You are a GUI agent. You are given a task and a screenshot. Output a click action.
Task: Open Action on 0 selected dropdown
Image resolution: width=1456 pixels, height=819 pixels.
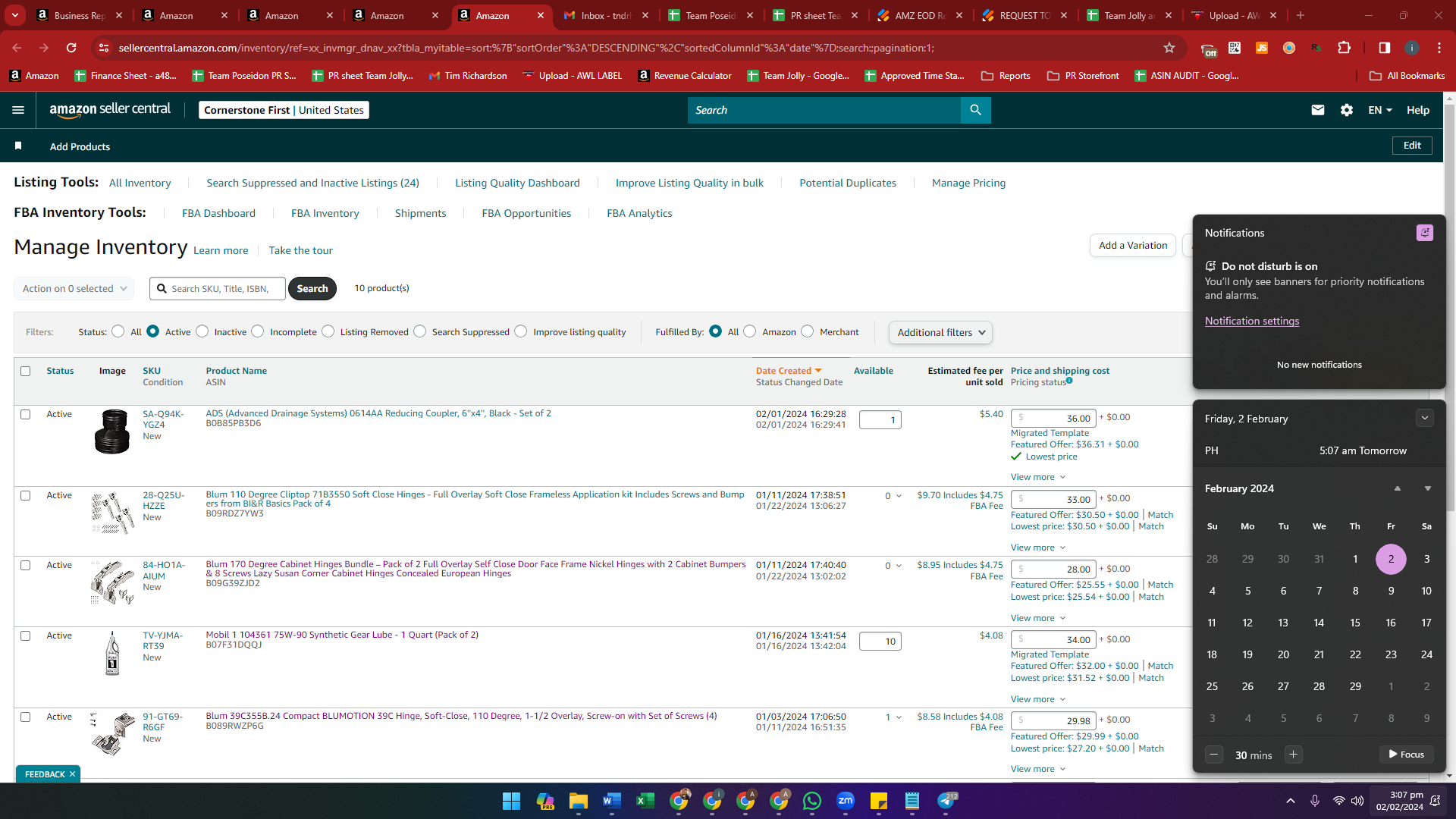pyautogui.click(x=74, y=288)
